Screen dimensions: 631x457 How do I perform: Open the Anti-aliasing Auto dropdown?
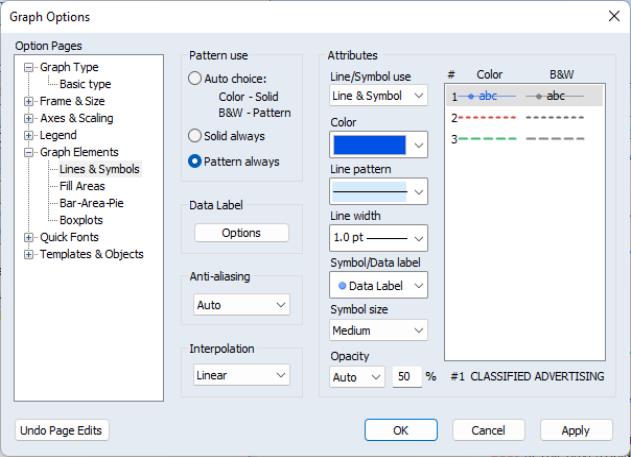tap(241, 304)
